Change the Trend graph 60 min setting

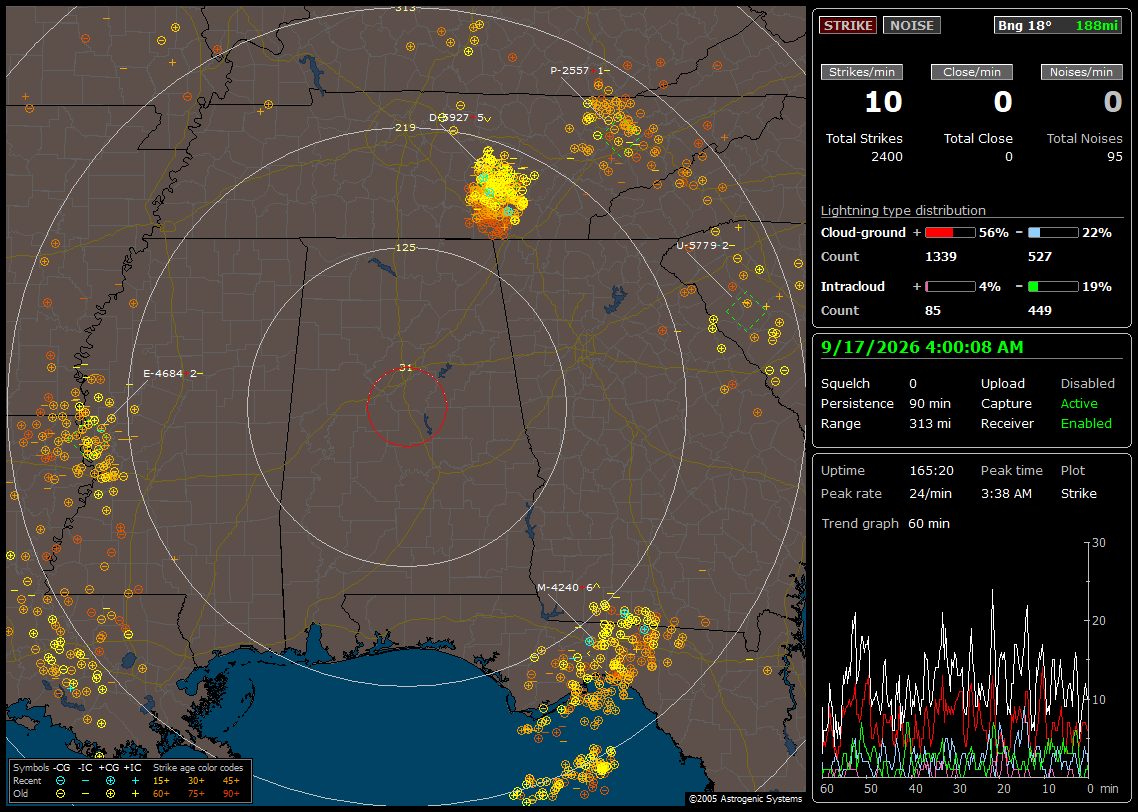(929, 523)
